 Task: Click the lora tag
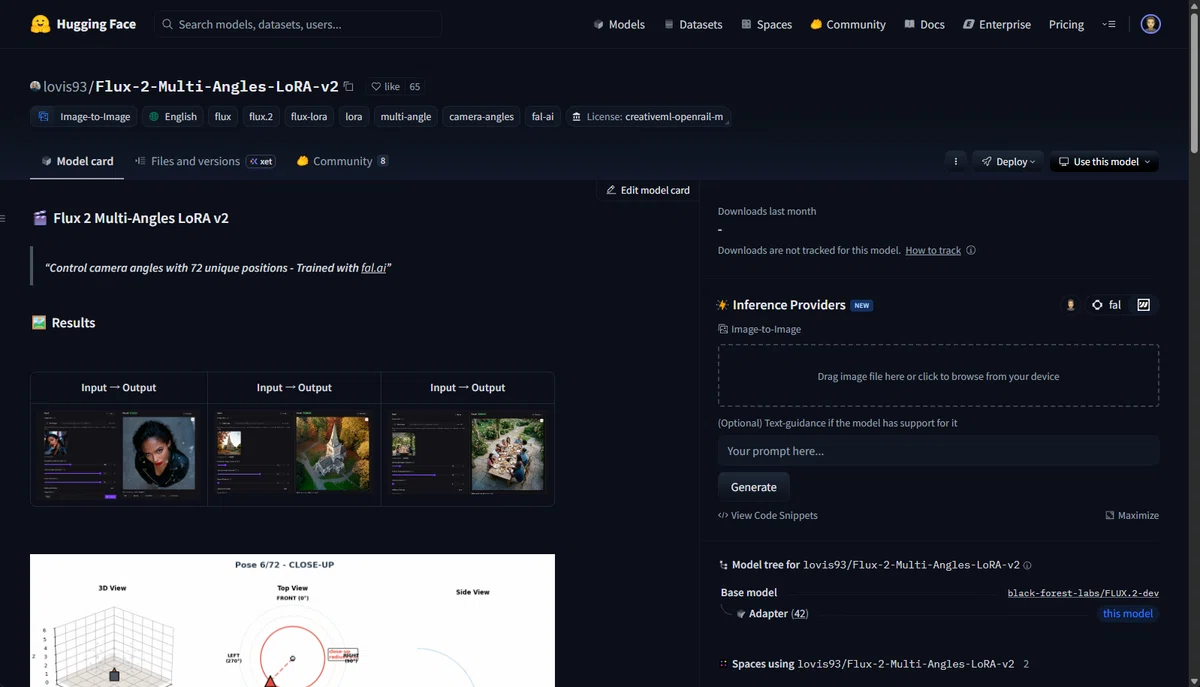354,116
